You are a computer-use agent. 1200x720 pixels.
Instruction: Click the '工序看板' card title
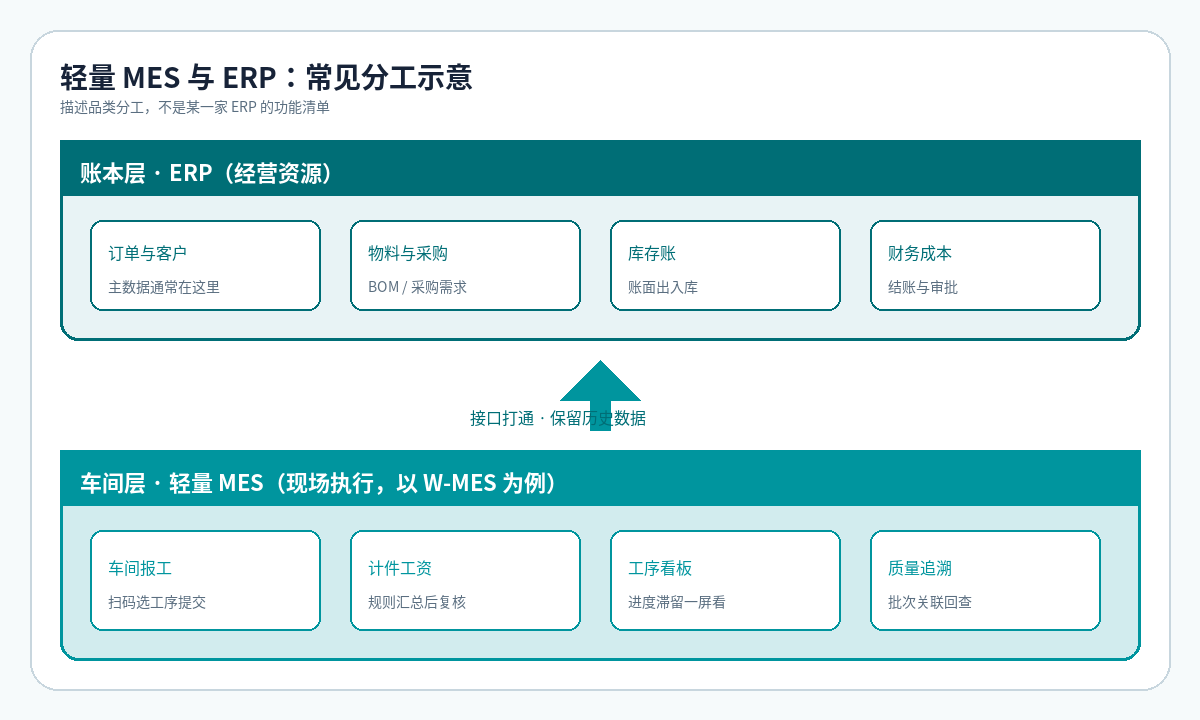[660, 569]
